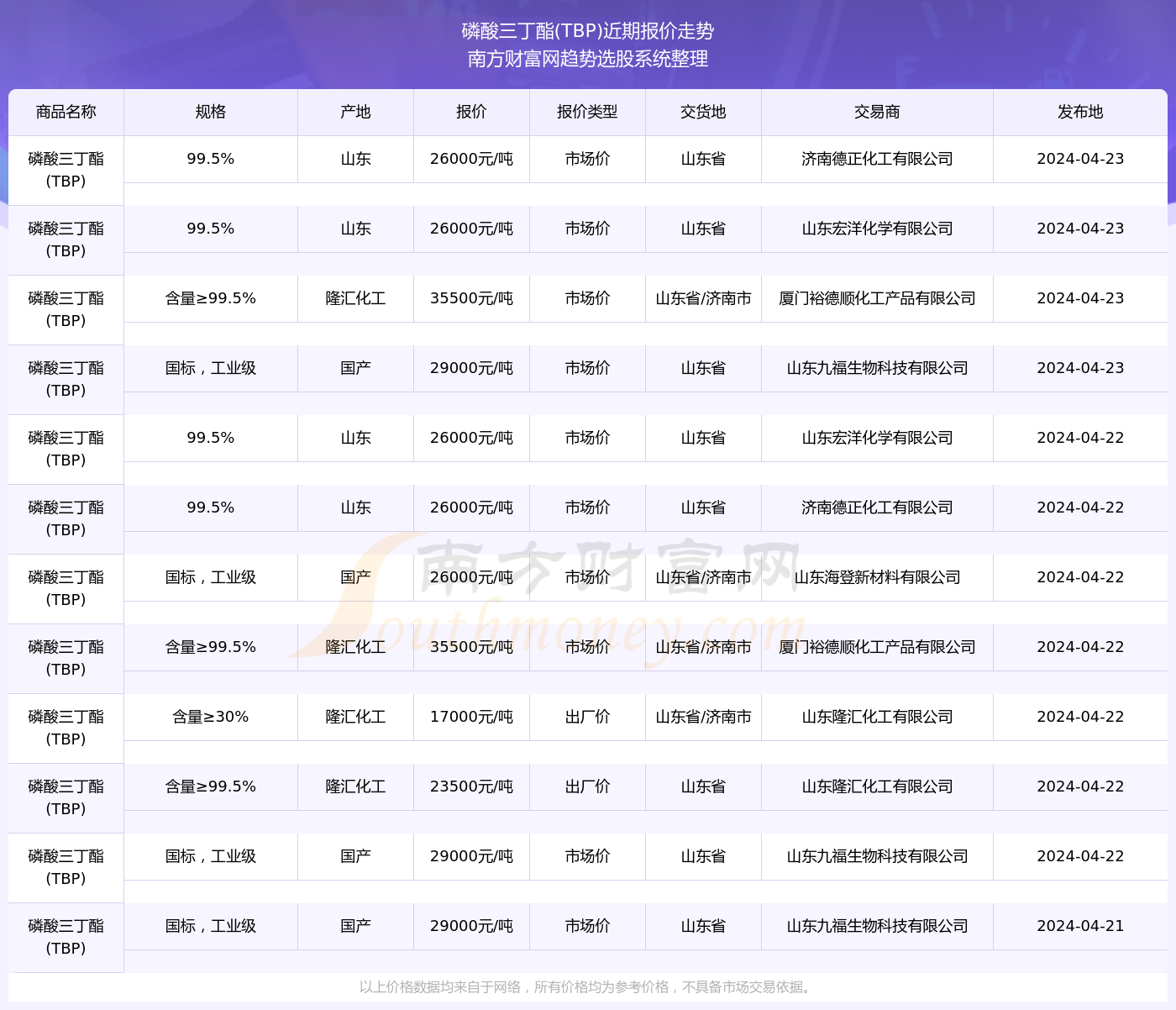Click 山东九福生物科技有限公司 in the 2024-04-22 row

pos(877,856)
